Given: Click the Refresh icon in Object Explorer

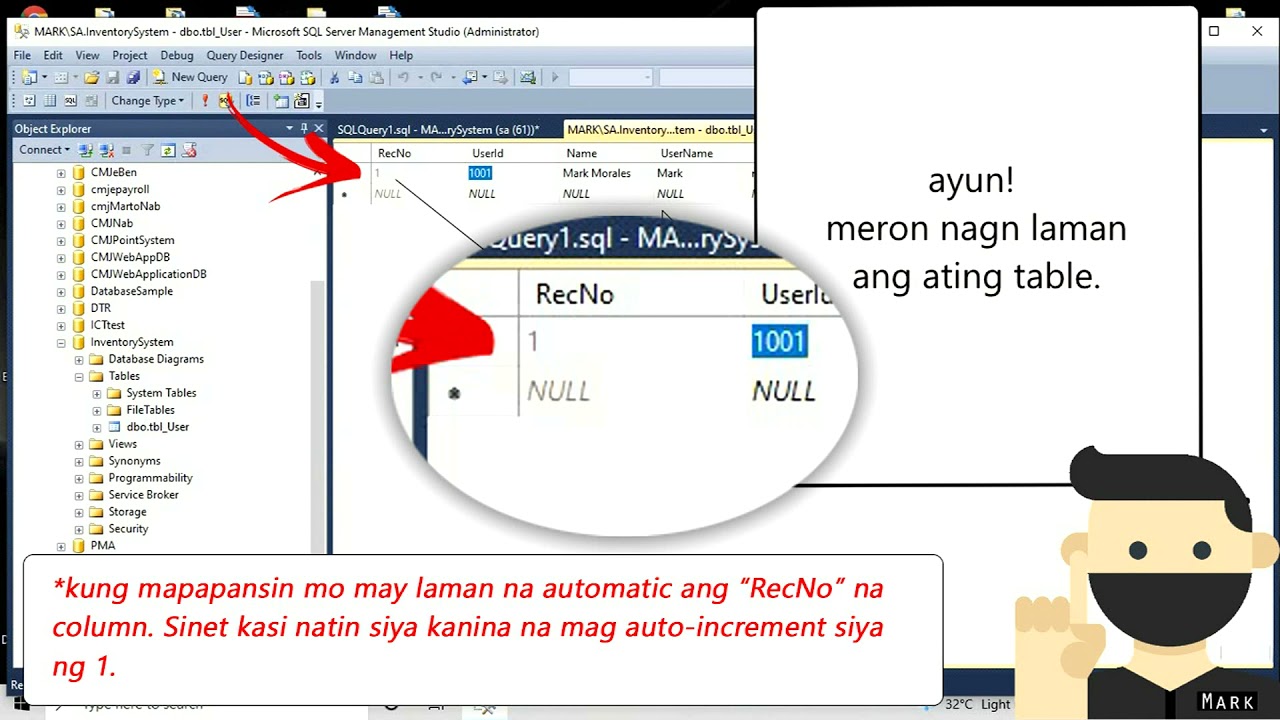Looking at the screenshot, I should point(168,150).
